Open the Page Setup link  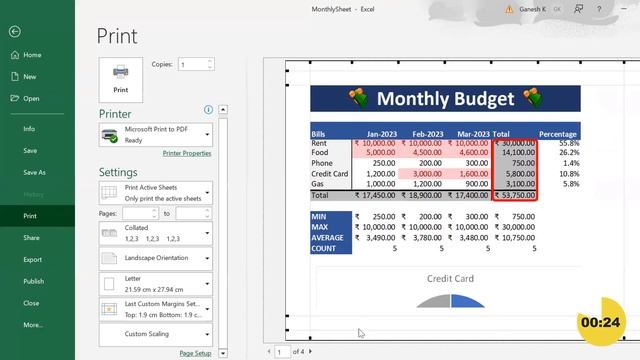click(x=196, y=353)
